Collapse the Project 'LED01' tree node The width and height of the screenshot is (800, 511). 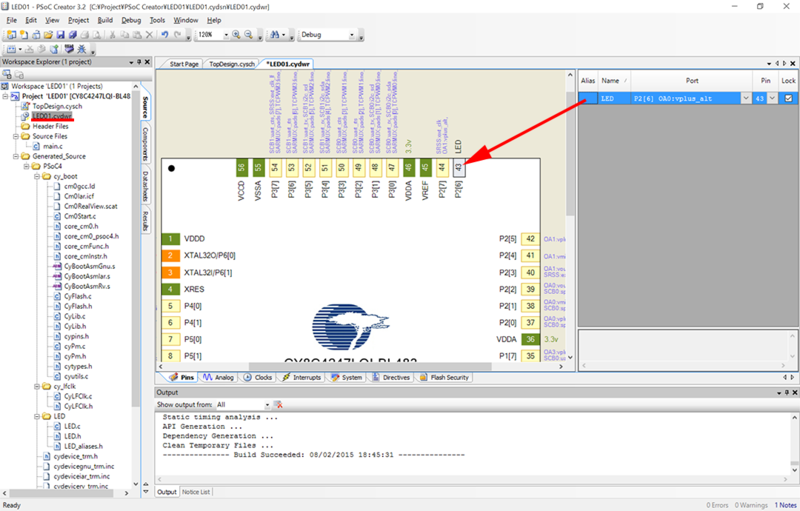(x=6, y=96)
